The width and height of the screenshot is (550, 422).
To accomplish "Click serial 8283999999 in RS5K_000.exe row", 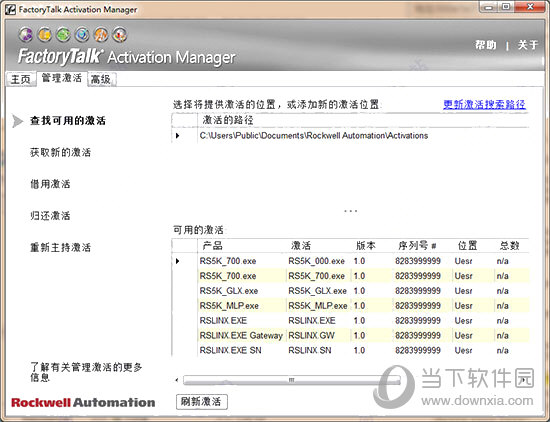I will pyautogui.click(x=418, y=261).
